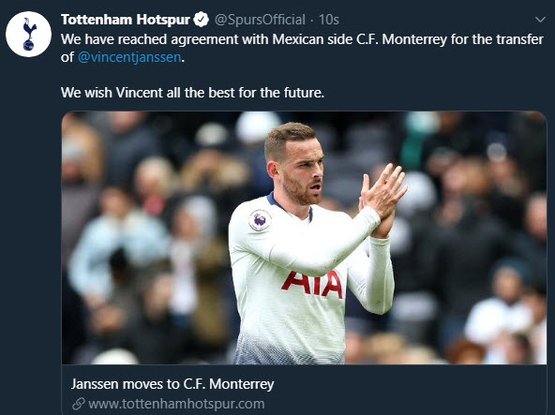Click the Premier League sleeve badge in photo
Image resolution: width=555 pixels, height=415 pixels.
pyautogui.click(x=260, y=220)
